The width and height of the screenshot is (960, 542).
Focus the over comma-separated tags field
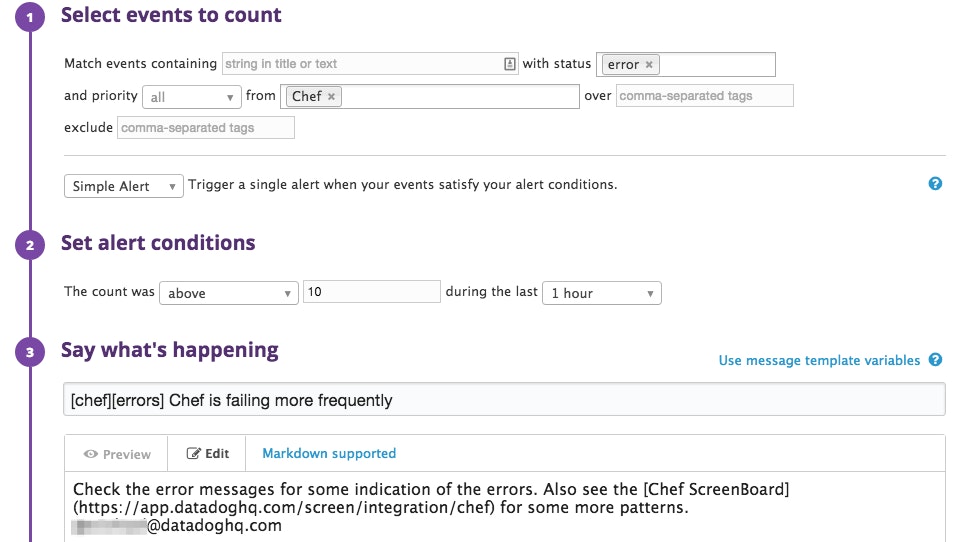pyautogui.click(x=704, y=96)
